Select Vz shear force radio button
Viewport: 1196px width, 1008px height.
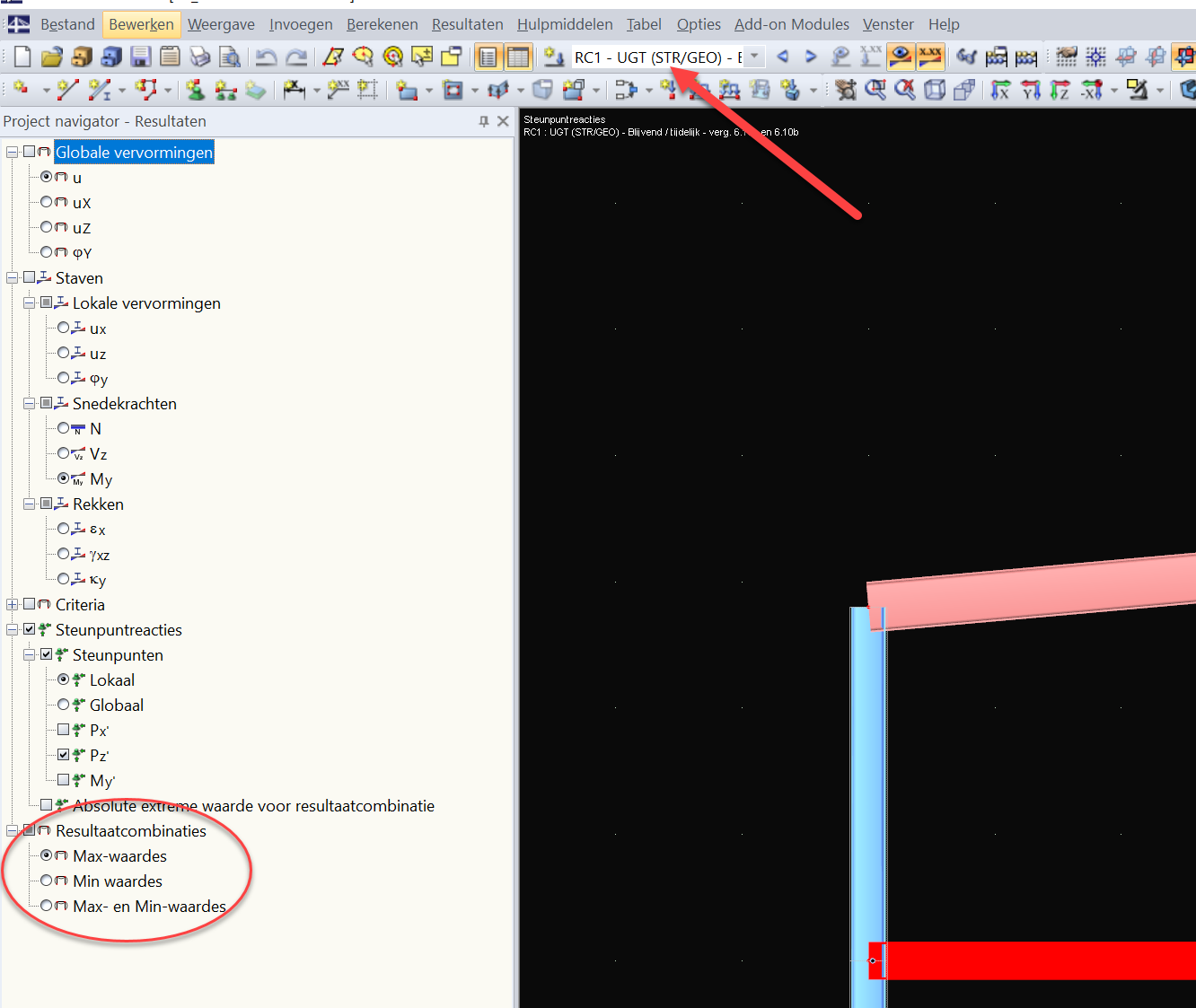[x=64, y=453]
